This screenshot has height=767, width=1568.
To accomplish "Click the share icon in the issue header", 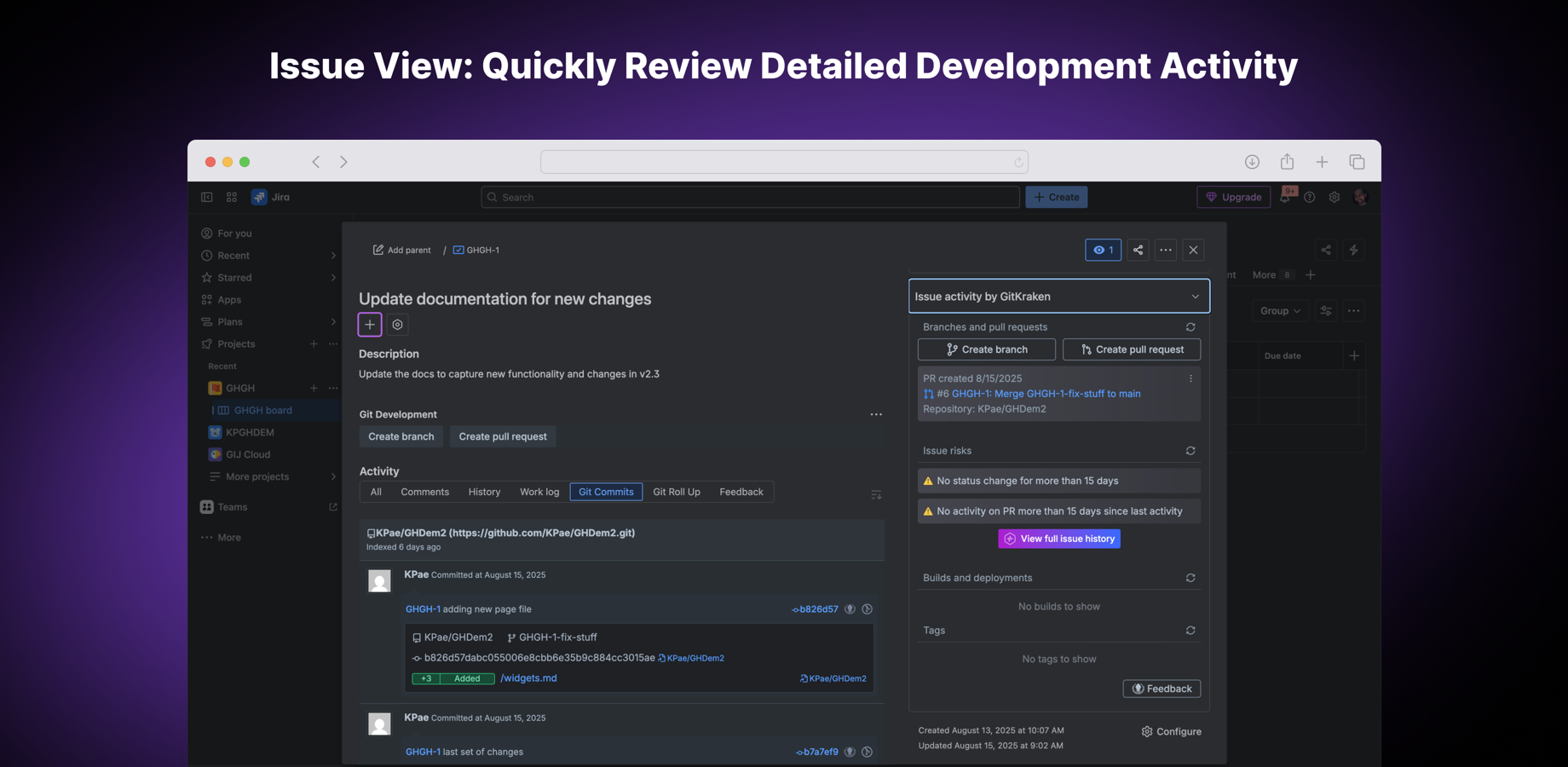I will point(1138,250).
